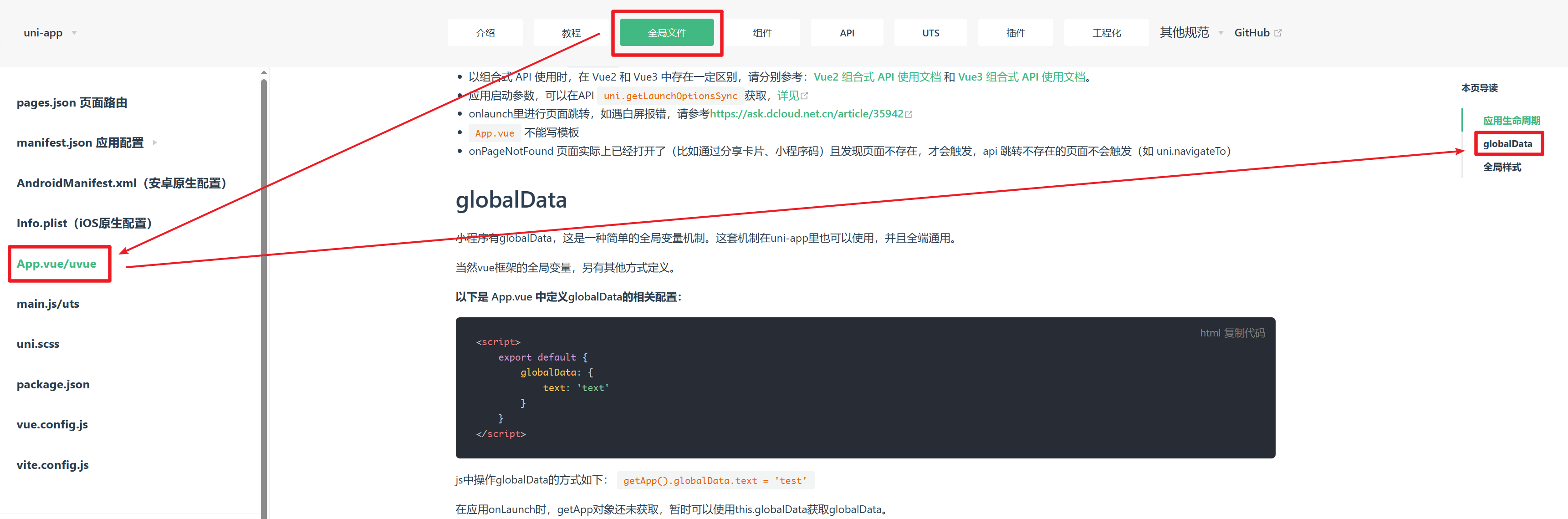This screenshot has width=1568, height=519.
Task: Open Vue2 组合式 API 使用文档 link
Action: (x=877, y=76)
